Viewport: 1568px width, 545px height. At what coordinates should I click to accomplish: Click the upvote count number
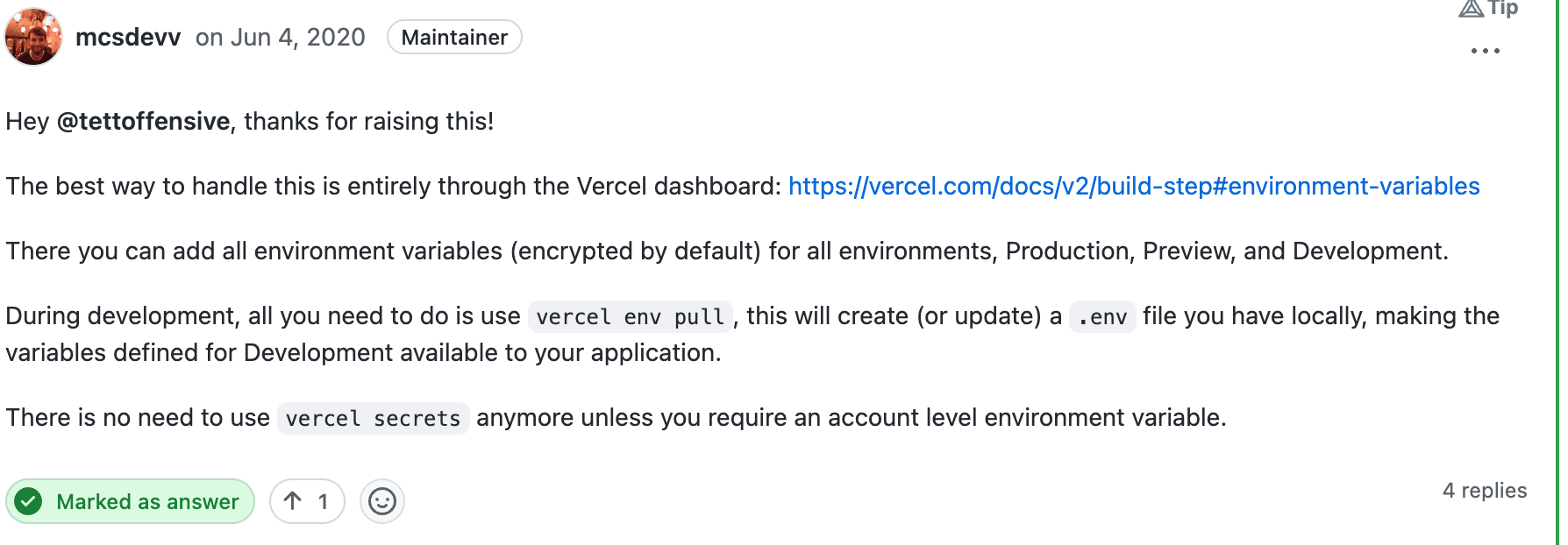point(322,500)
